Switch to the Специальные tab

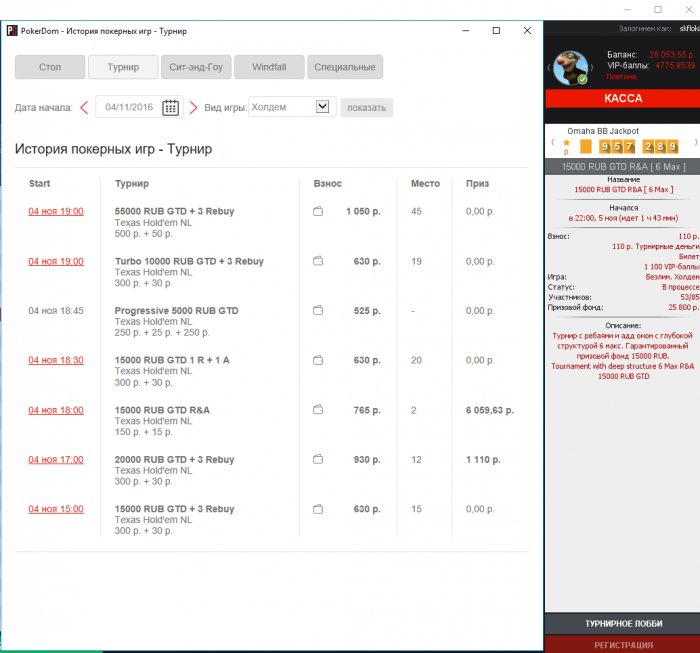click(345, 67)
